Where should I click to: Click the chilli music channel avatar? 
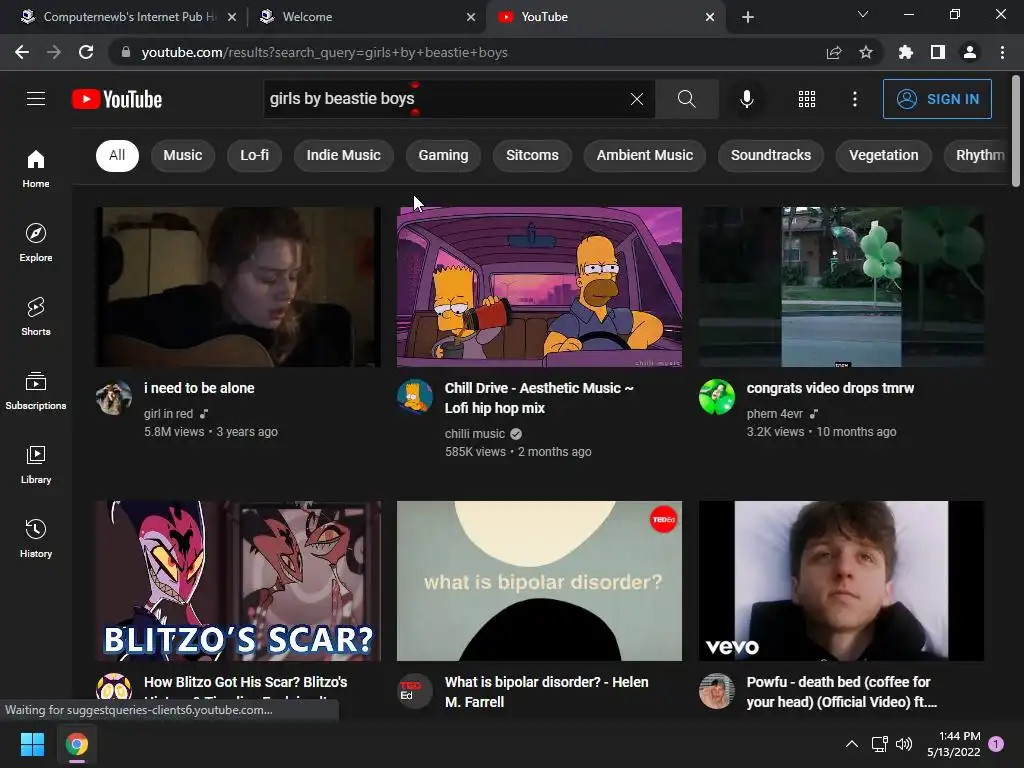(415, 396)
